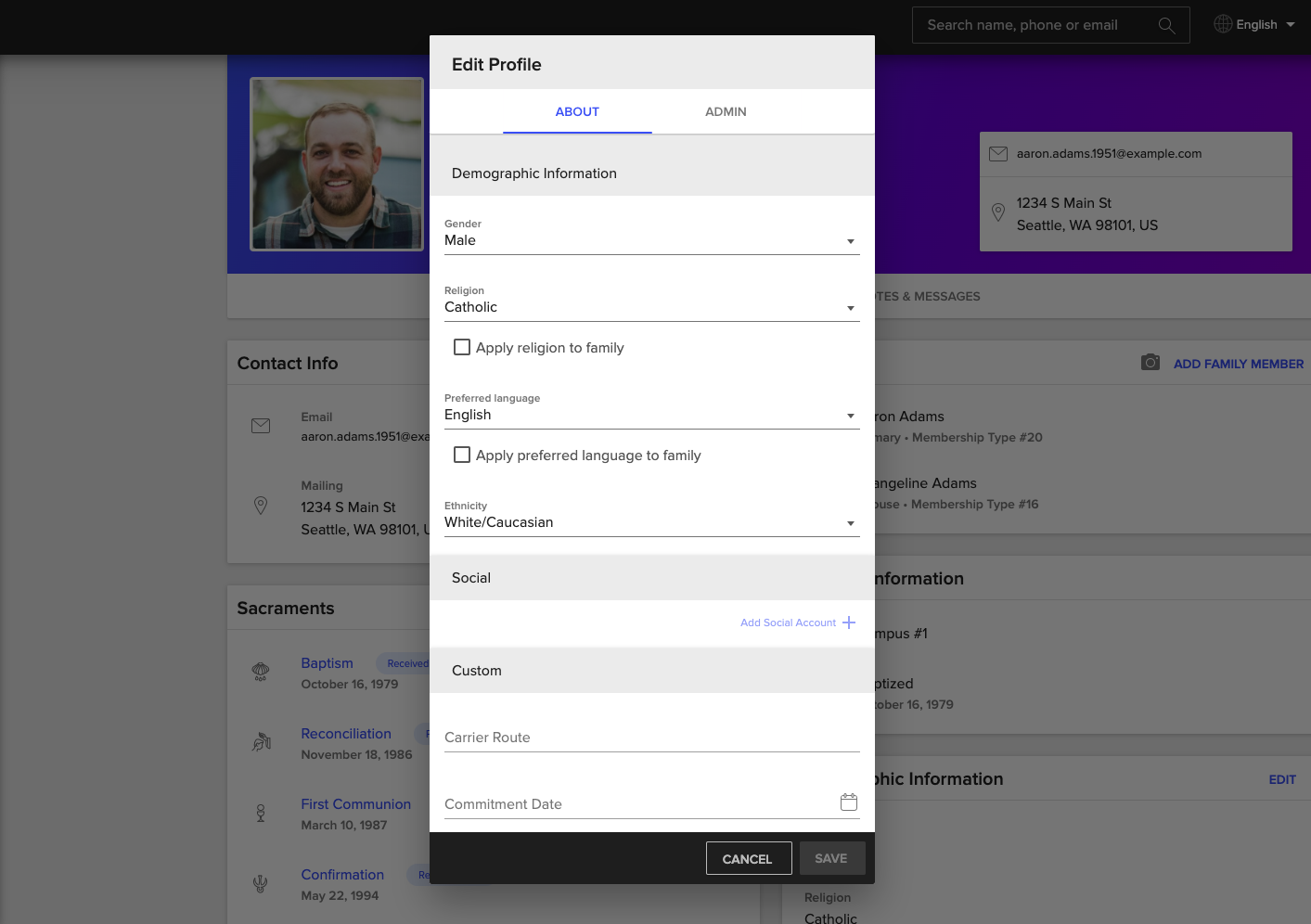Screen dimensions: 1311x924
Task: Click the Reconciliation link
Action: (x=346, y=733)
